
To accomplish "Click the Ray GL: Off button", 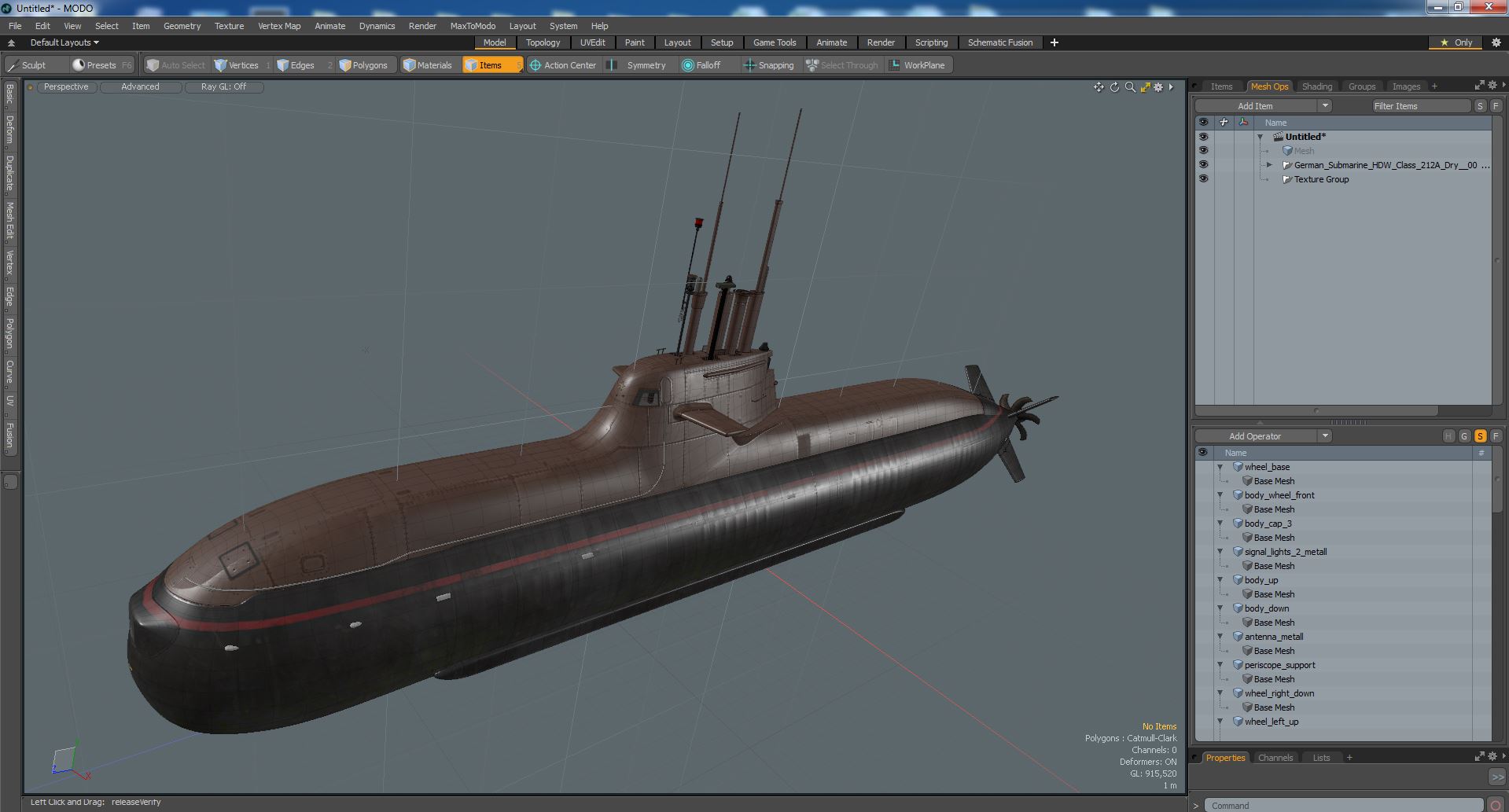I will [x=223, y=87].
